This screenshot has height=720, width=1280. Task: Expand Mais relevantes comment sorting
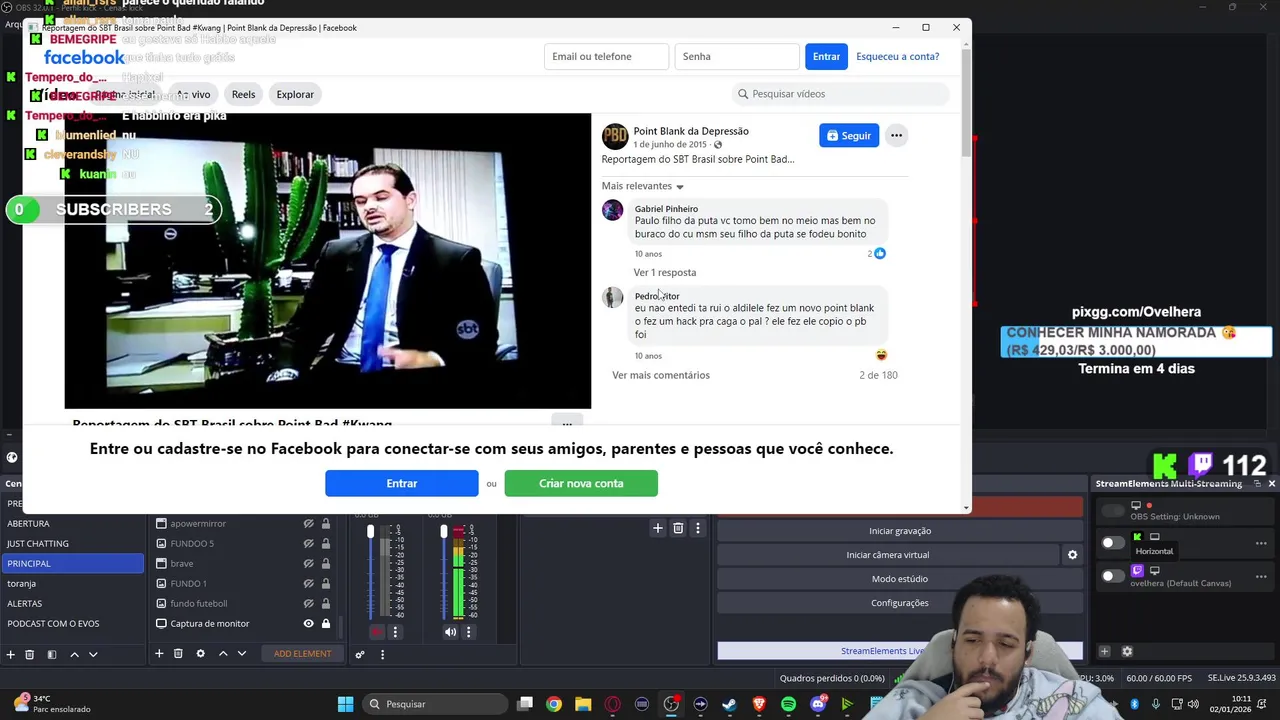(643, 186)
